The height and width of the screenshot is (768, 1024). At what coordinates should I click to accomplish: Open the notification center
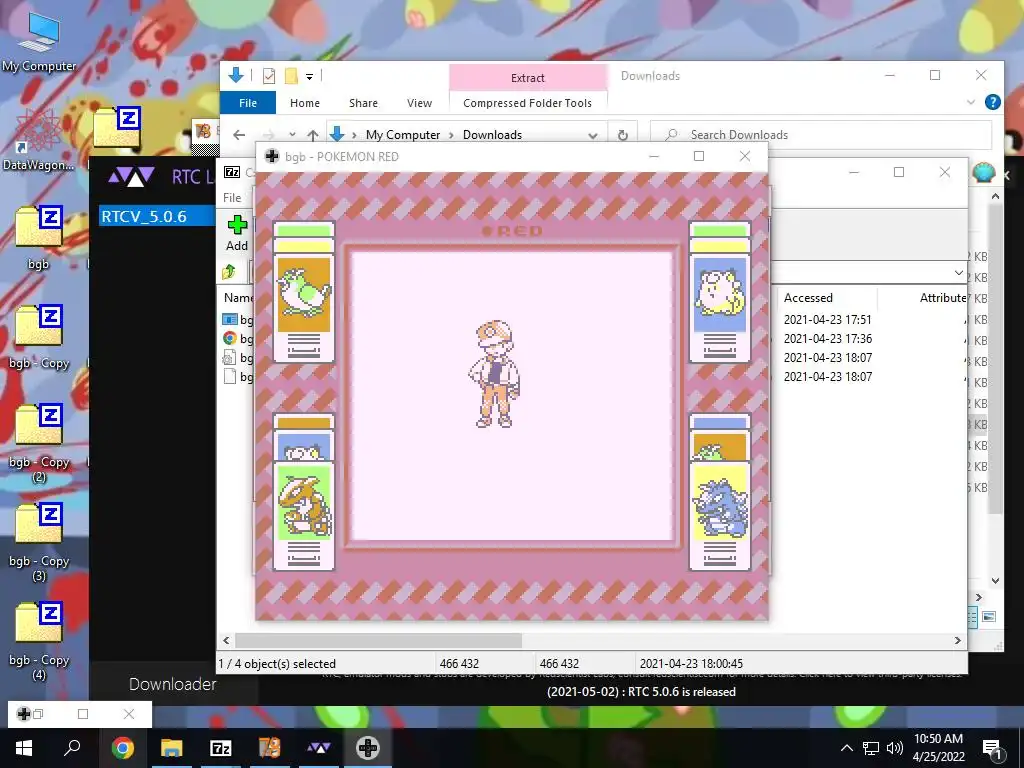pos(993,748)
